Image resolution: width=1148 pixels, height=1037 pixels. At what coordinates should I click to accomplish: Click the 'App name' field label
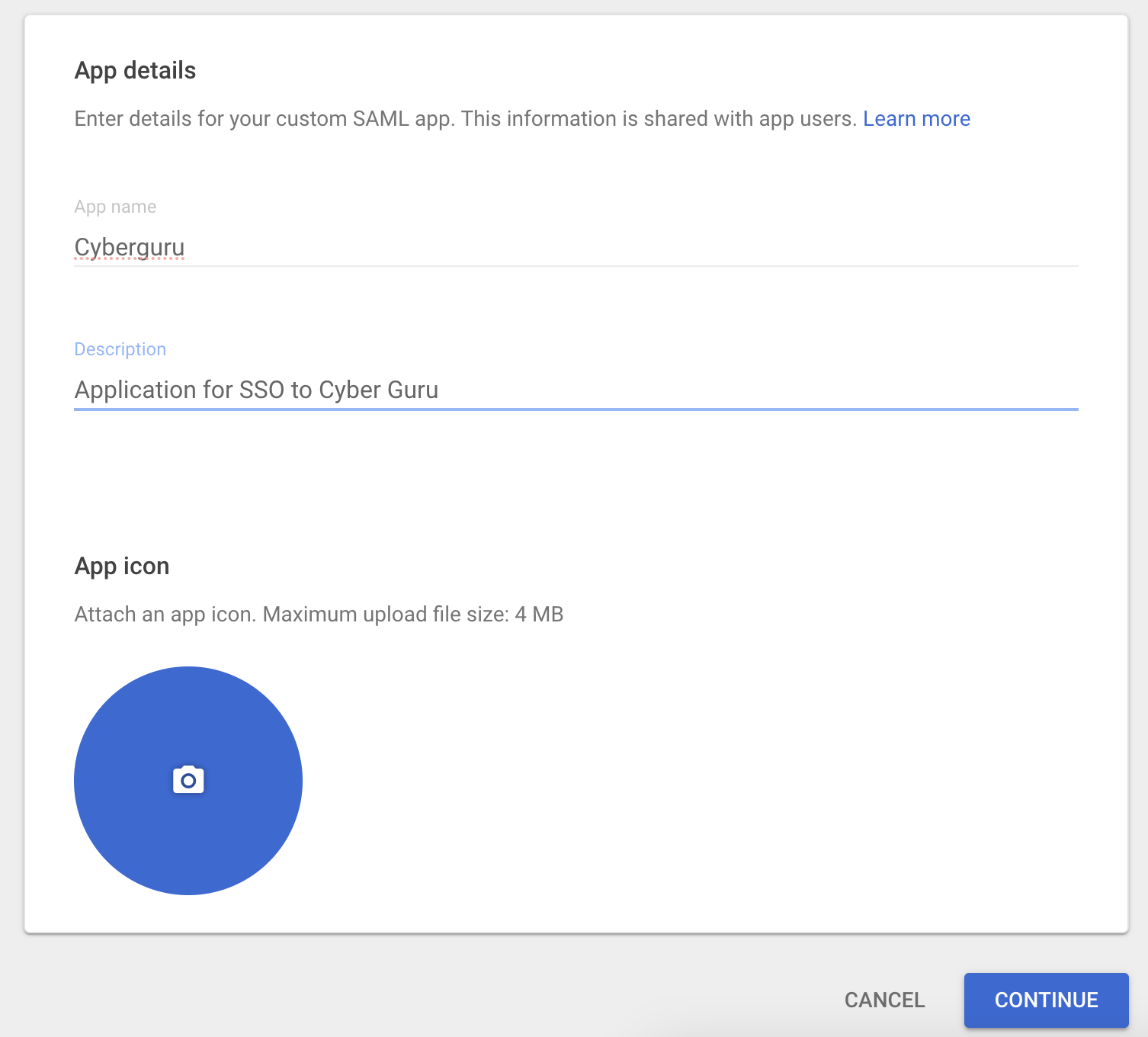[115, 207]
